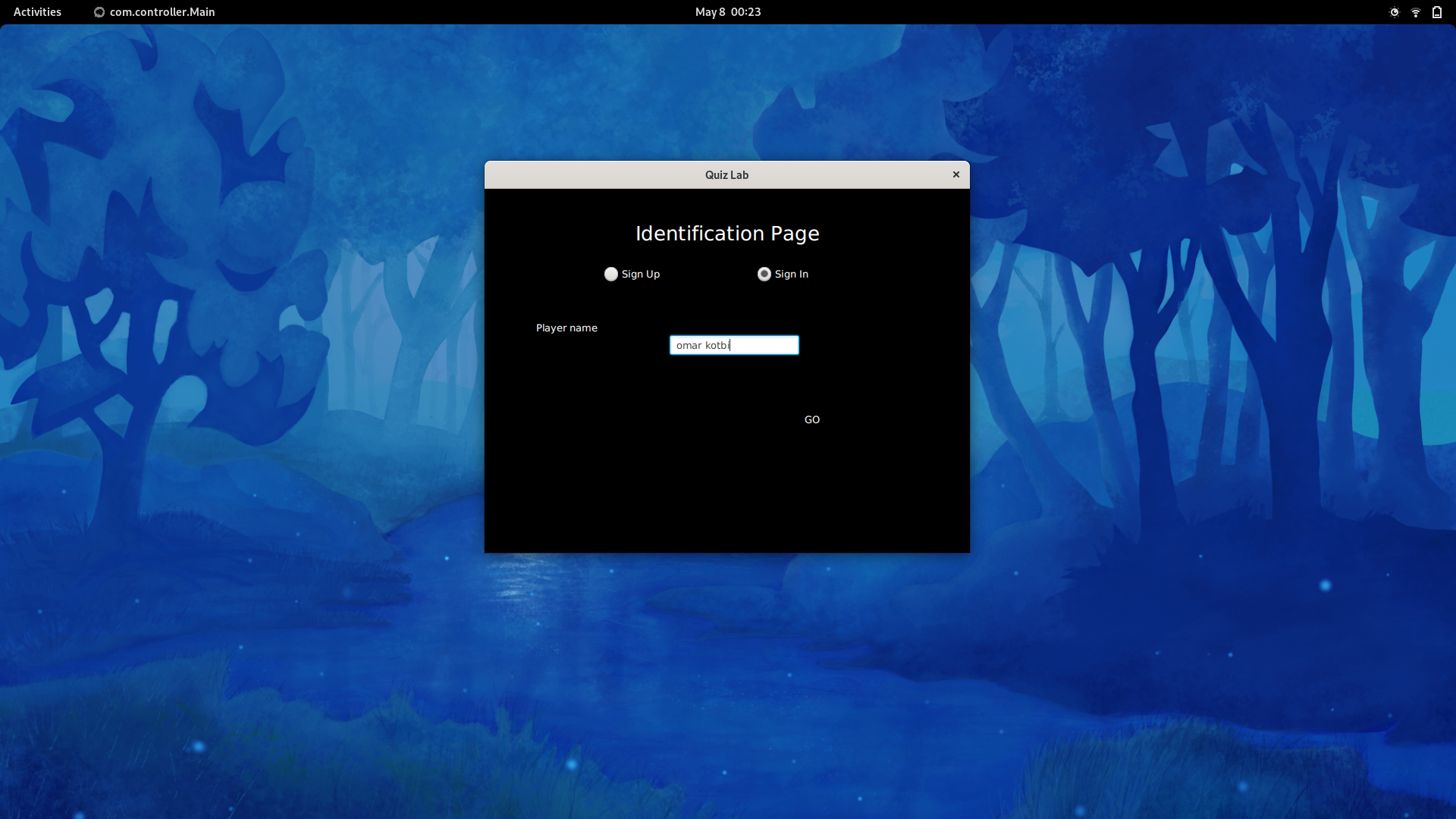Close the Quiz Lab window
Viewport: 1456px width, 819px height.
[956, 174]
